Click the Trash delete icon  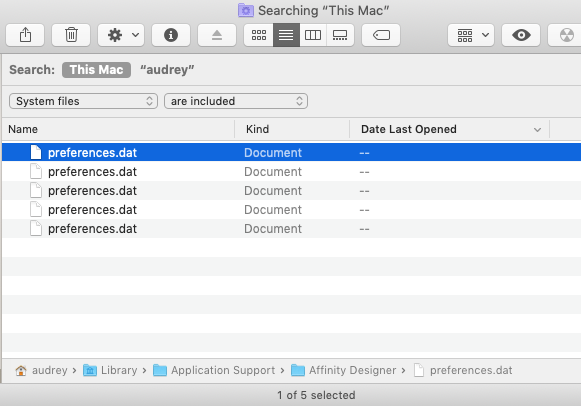[x=71, y=35]
